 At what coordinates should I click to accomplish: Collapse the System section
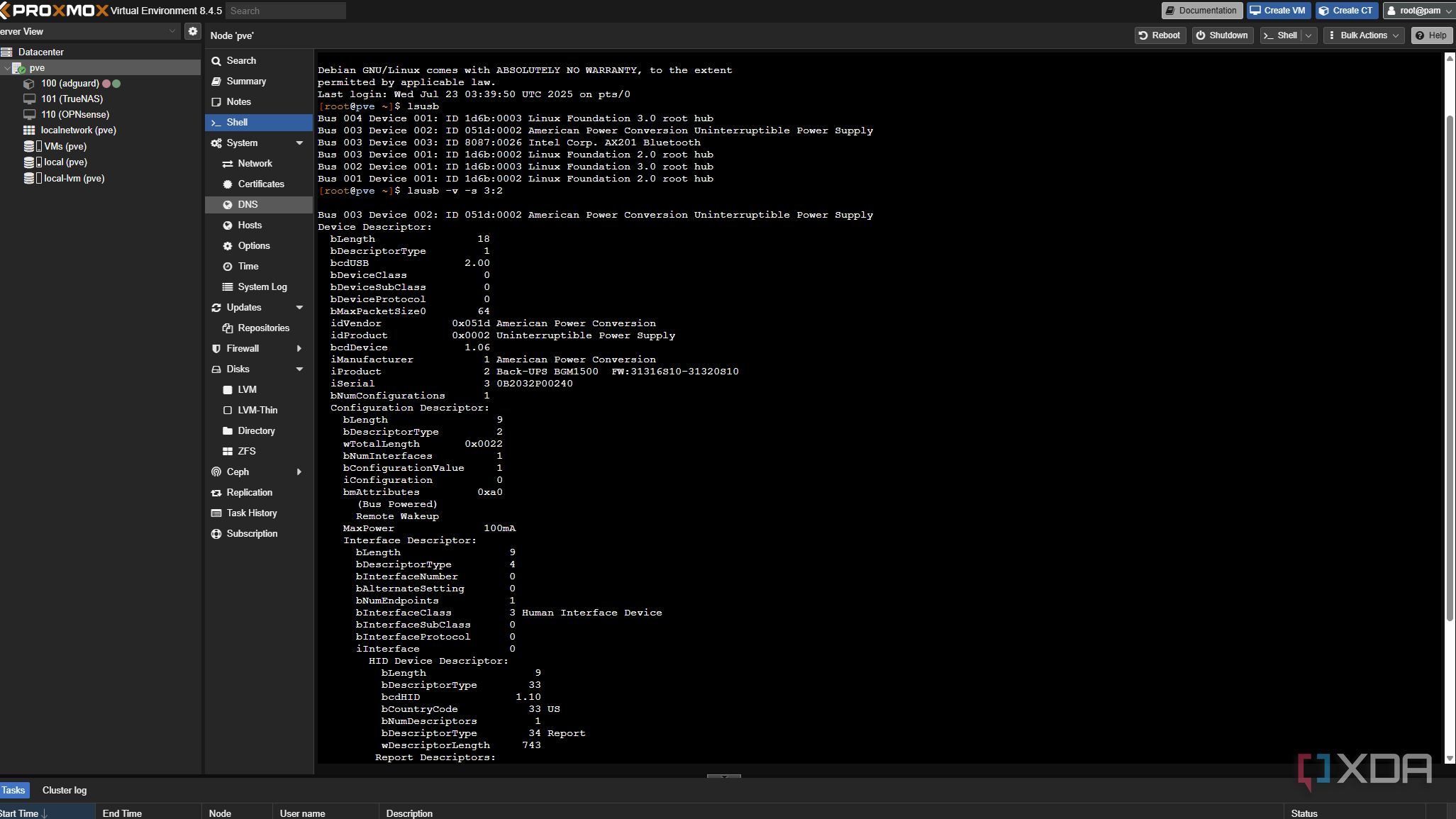tap(300, 143)
